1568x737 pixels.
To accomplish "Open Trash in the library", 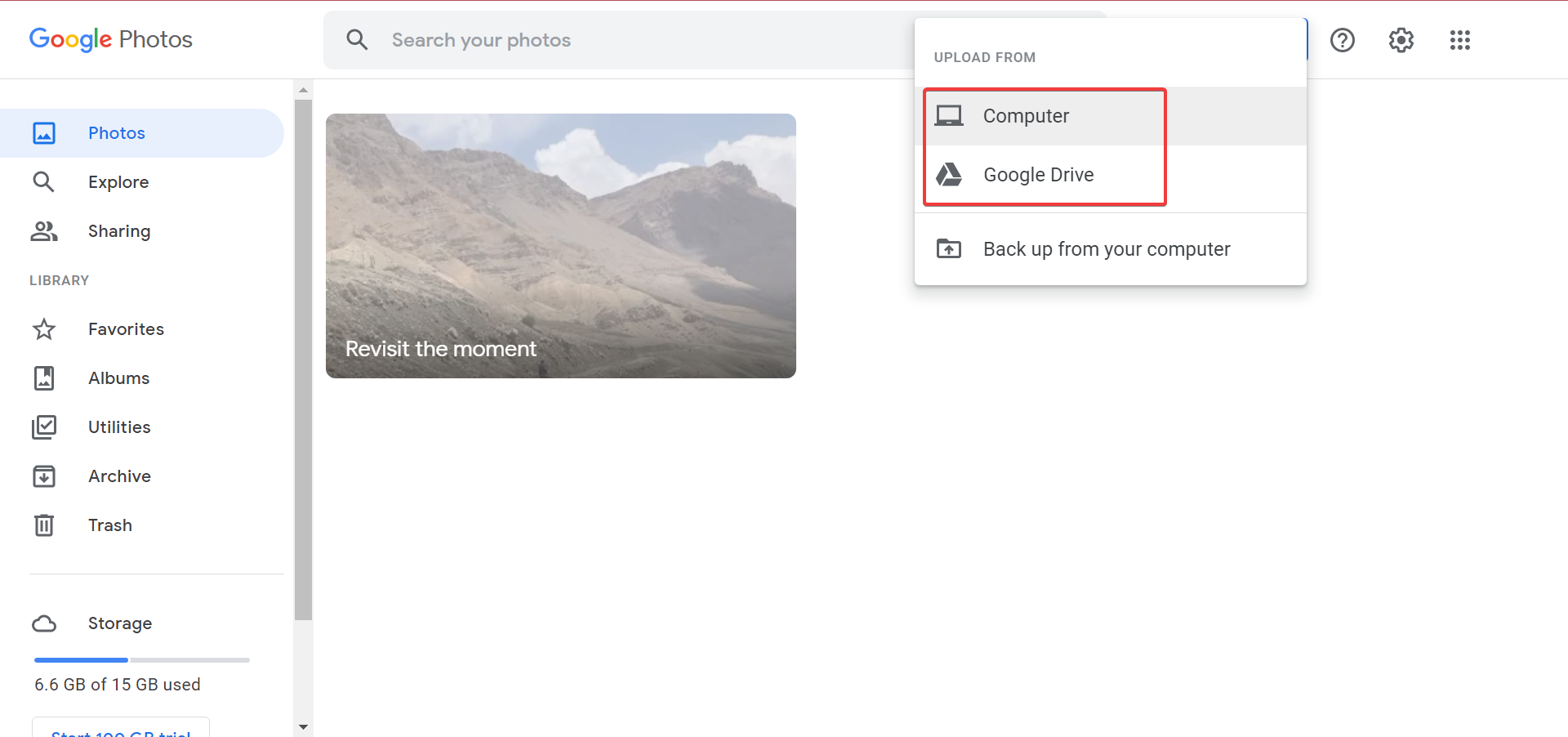I will click(x=142, y=525).
